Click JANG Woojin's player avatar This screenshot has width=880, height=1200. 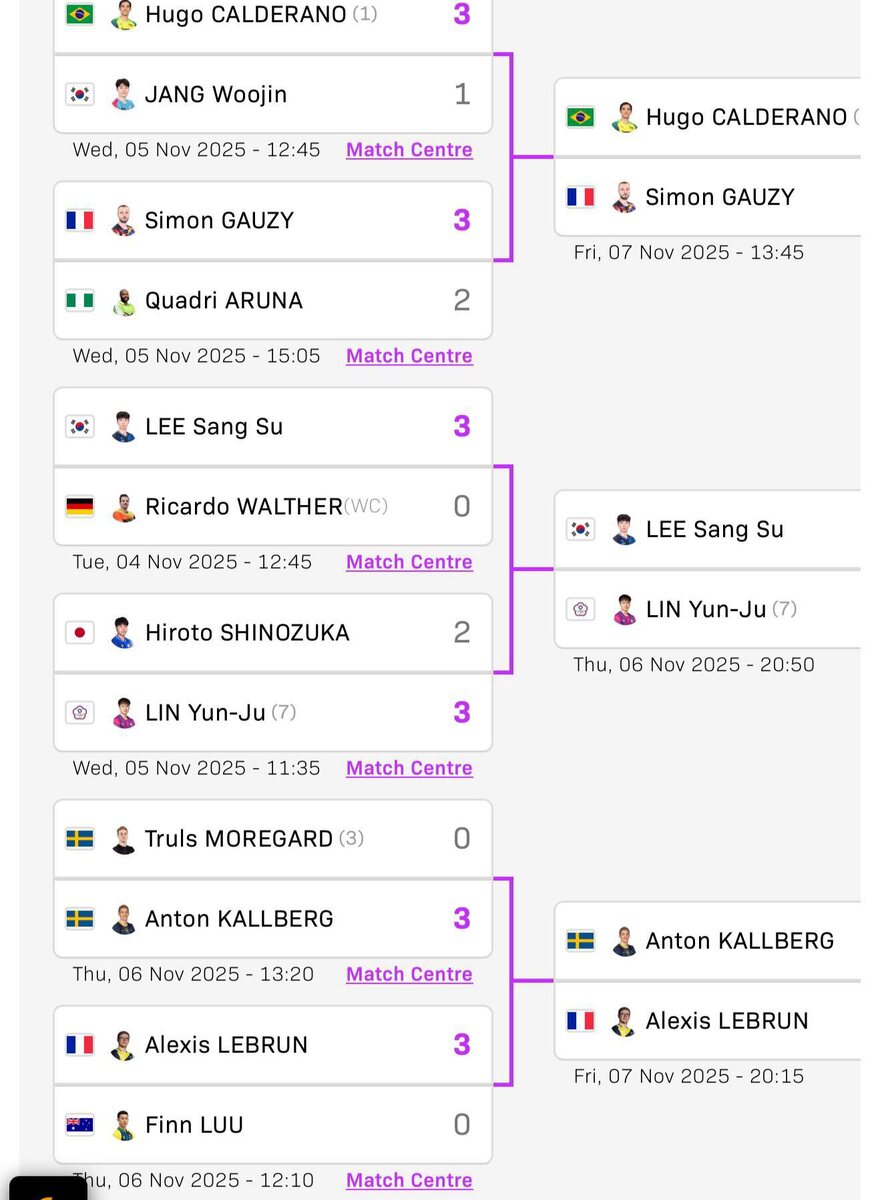pos(123,94)
